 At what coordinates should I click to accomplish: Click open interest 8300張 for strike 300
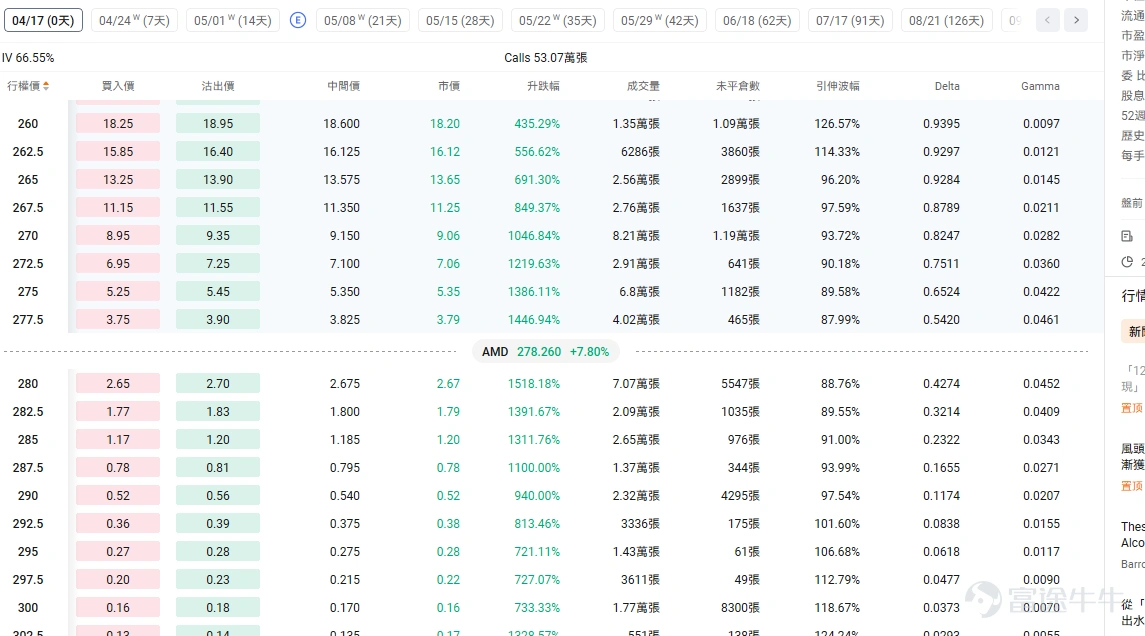pos(740,608)
